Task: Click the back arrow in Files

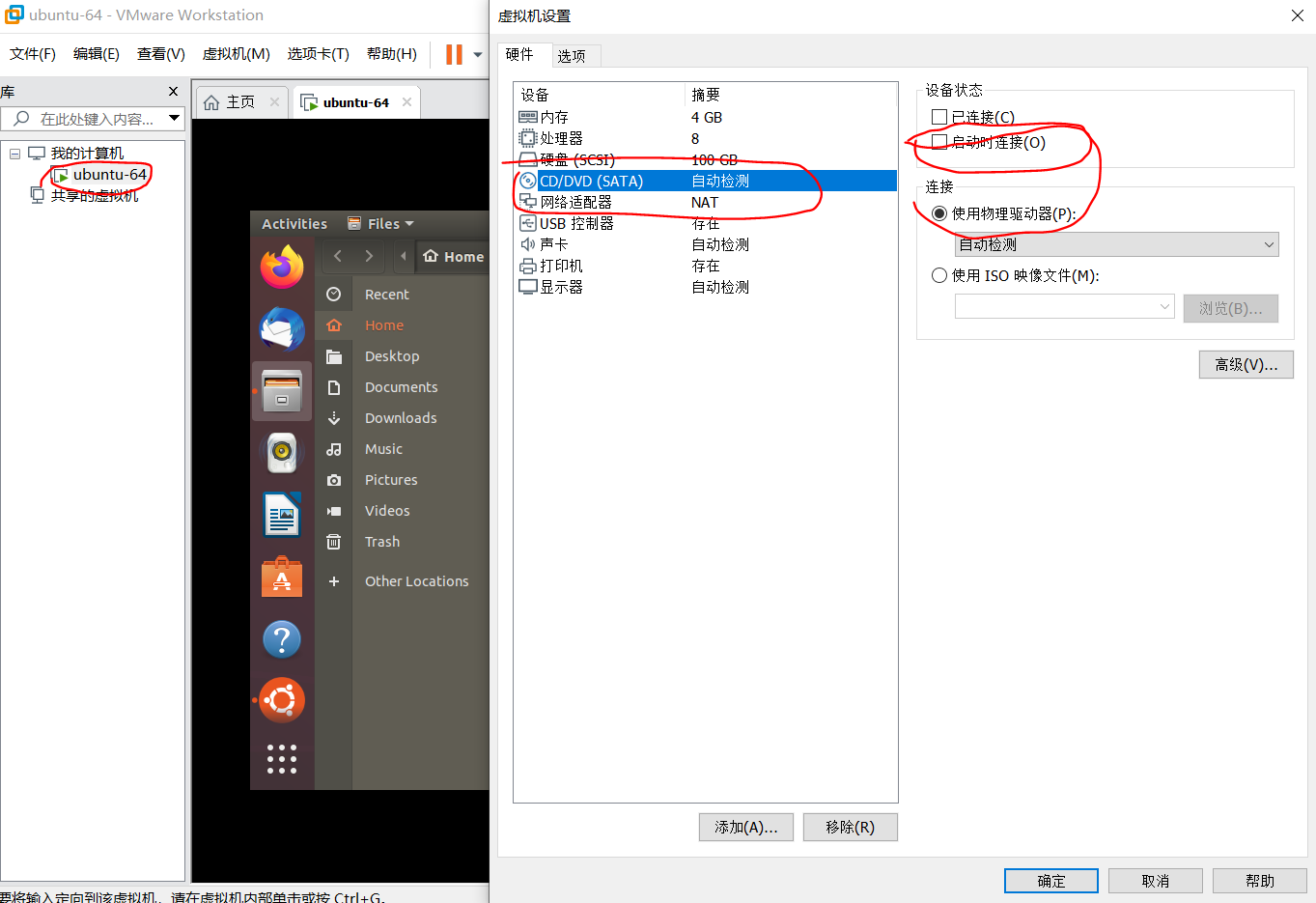Action: pos(337,256)
